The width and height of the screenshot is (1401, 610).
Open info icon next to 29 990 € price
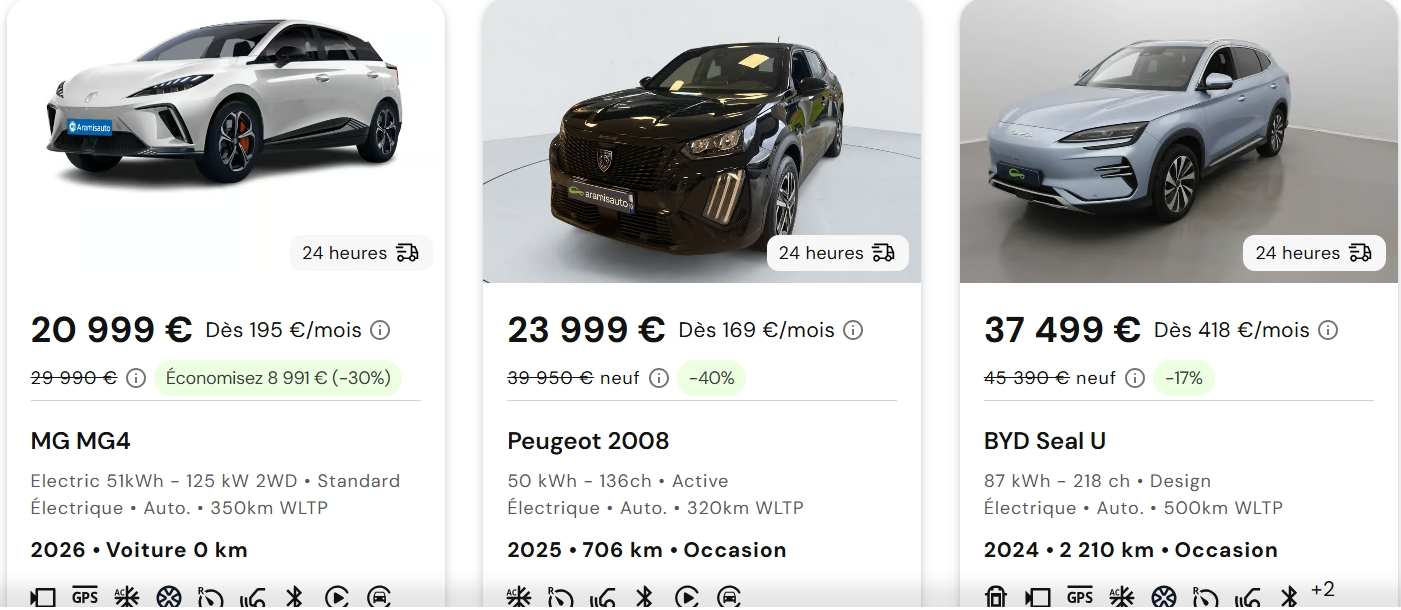(136, 378)
